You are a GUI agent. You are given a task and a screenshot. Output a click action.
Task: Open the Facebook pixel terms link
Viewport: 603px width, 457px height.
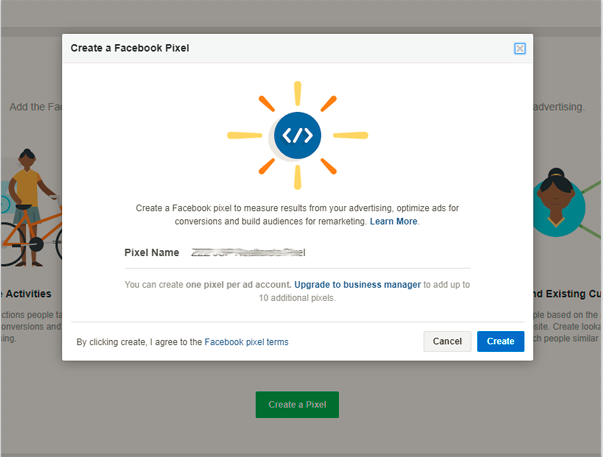[246, 342]
